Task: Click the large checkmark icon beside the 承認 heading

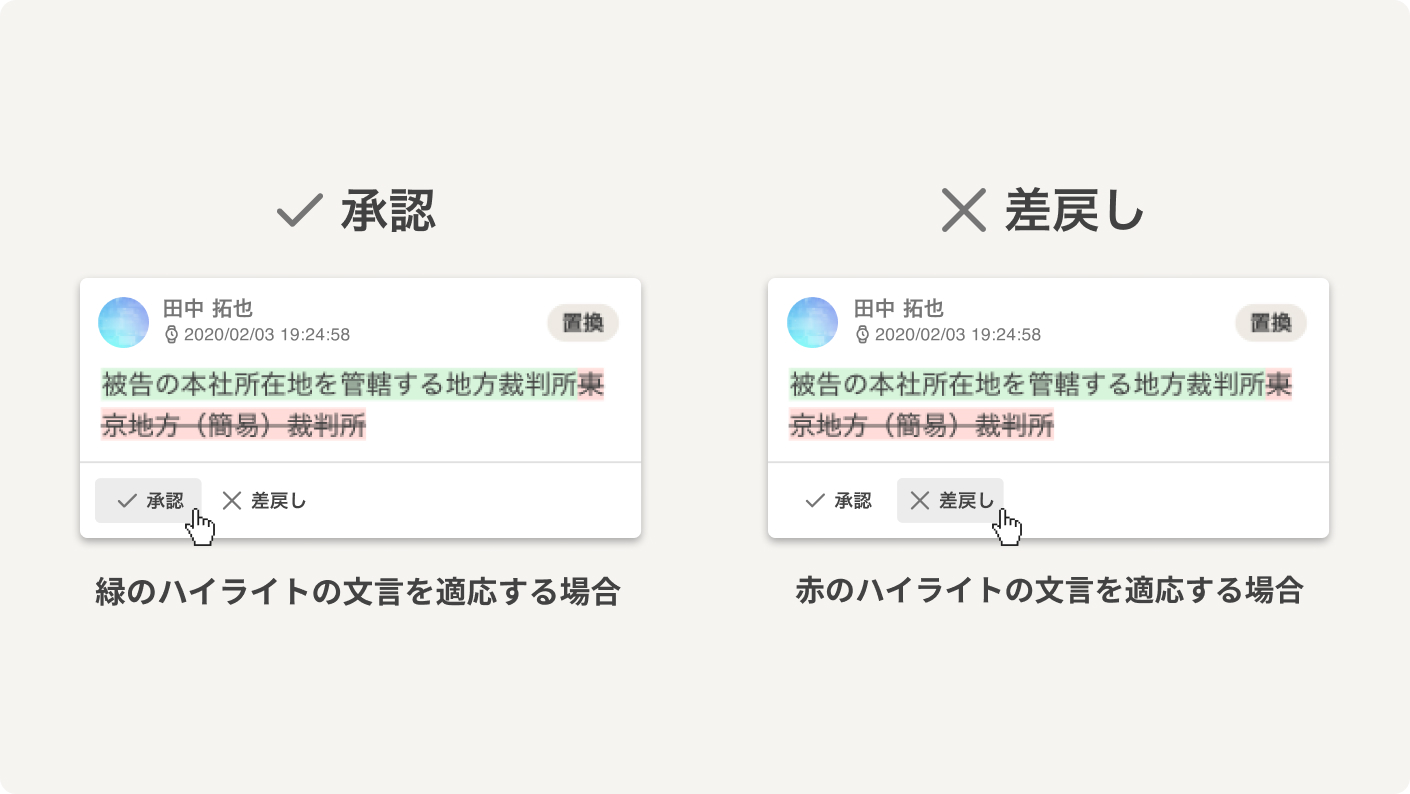Action: [299, 211]
